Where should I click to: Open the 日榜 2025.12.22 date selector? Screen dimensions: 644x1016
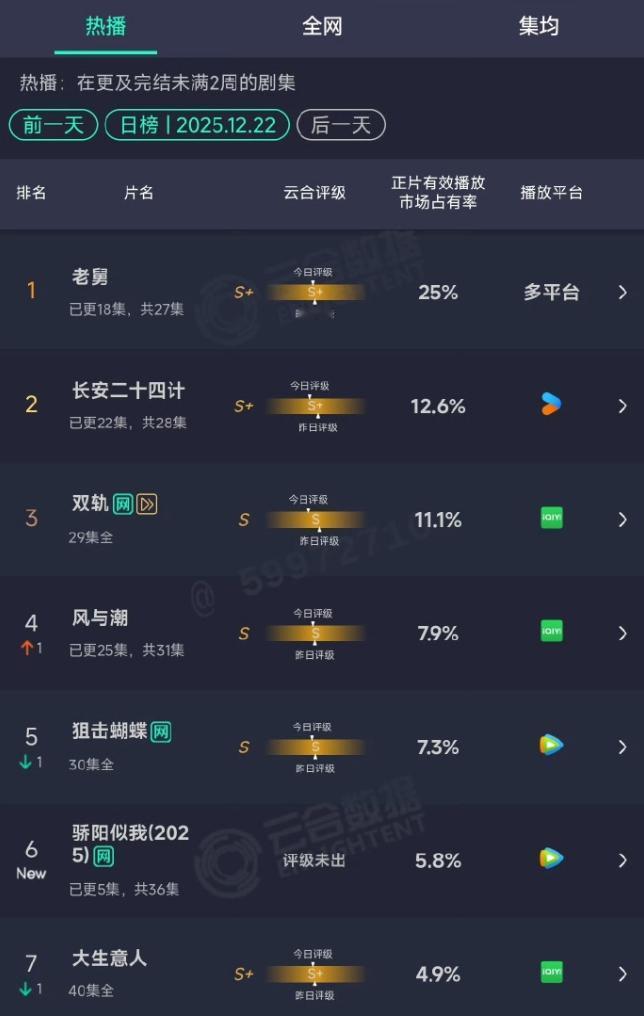click(196, 125)
